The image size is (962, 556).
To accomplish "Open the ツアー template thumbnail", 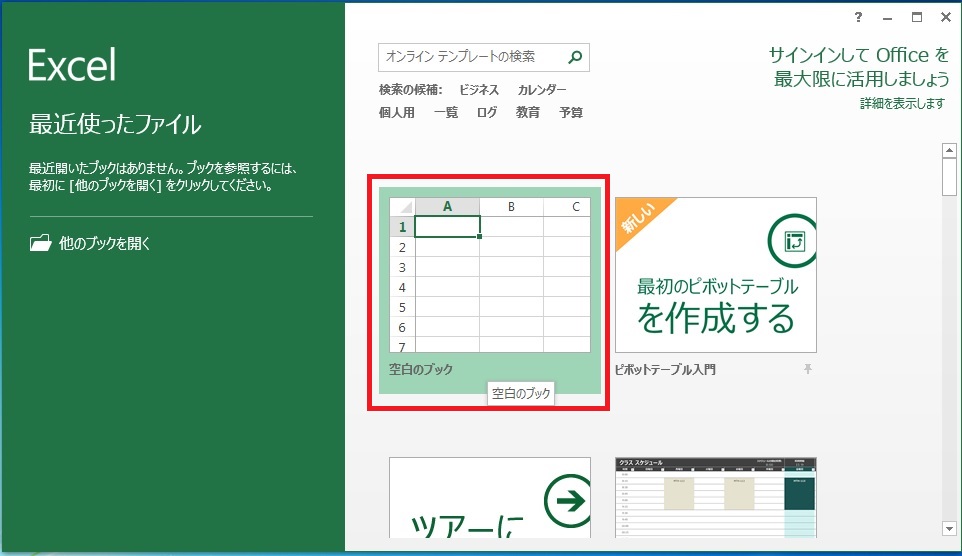I will point(490,498).
